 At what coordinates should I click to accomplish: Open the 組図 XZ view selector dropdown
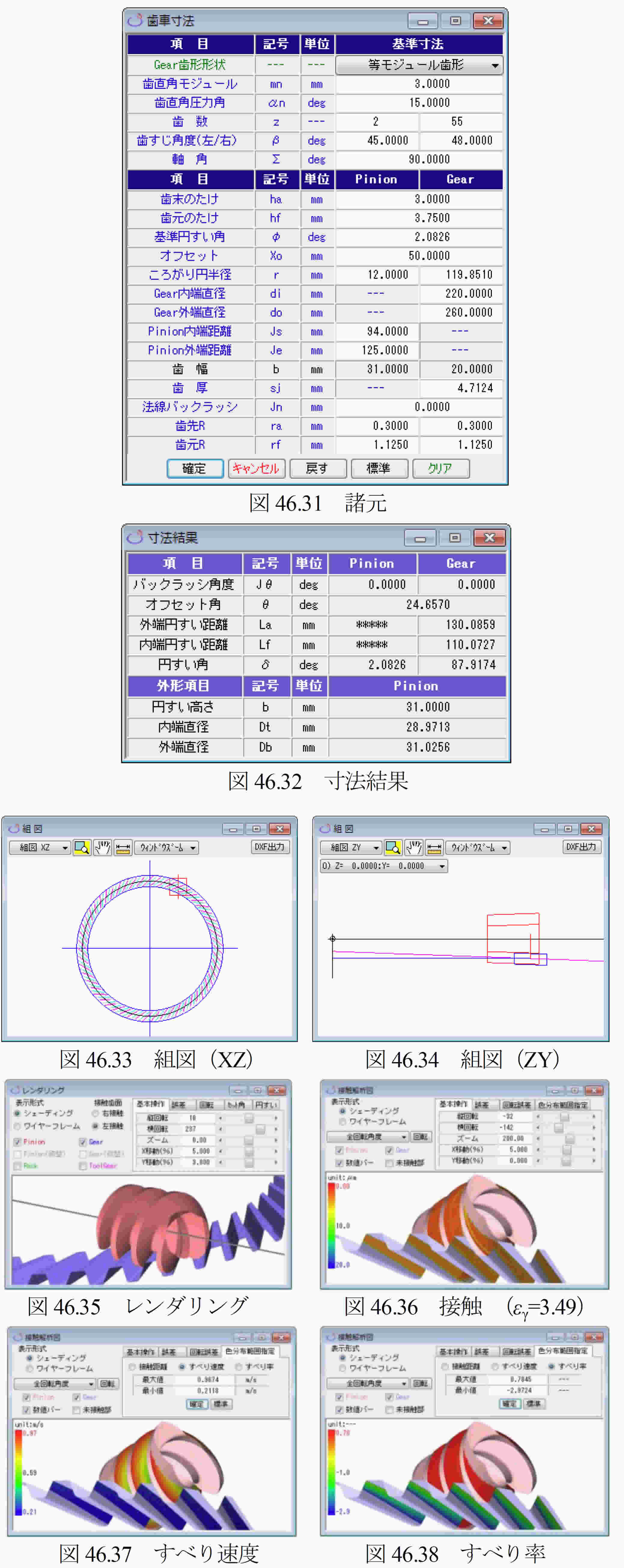tap(40, 847)
